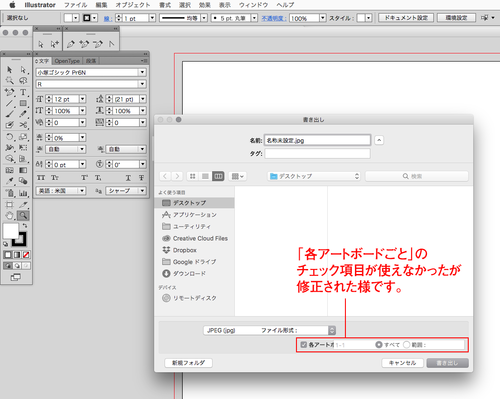Select the Type tool
The height and width of the screenshot is (399, 500).
(x=23, y=92)
